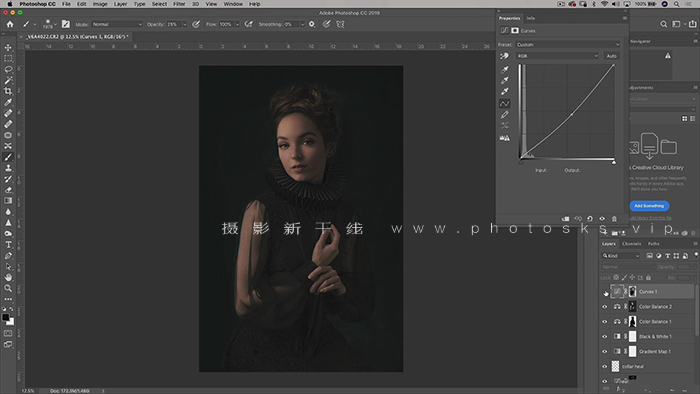This screenshot has height=394, width=700.
Task: Click the black point slider under the curve
Action: click(x=521, y=162)
